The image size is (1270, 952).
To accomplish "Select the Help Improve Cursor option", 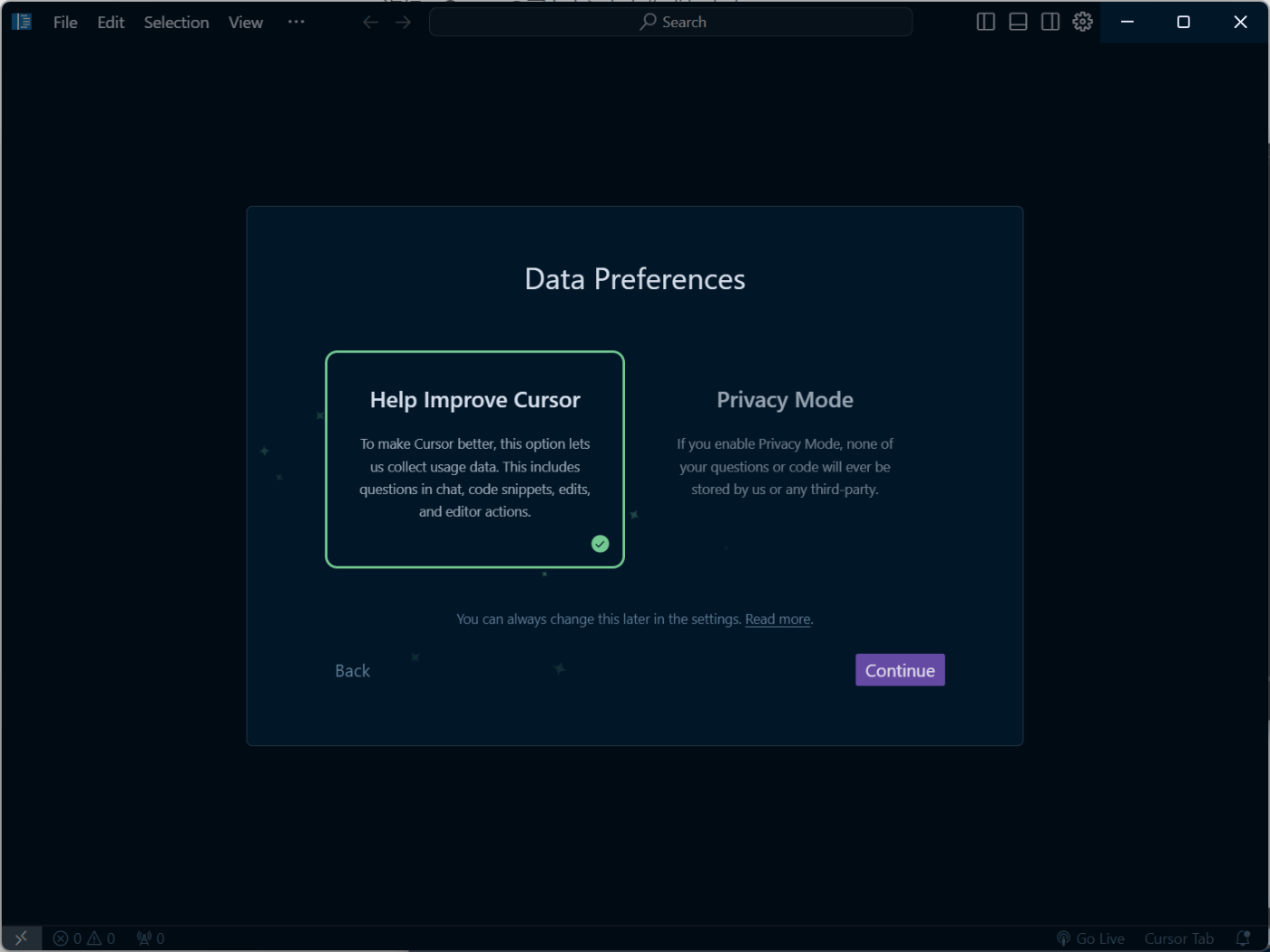I will point(474,459).
